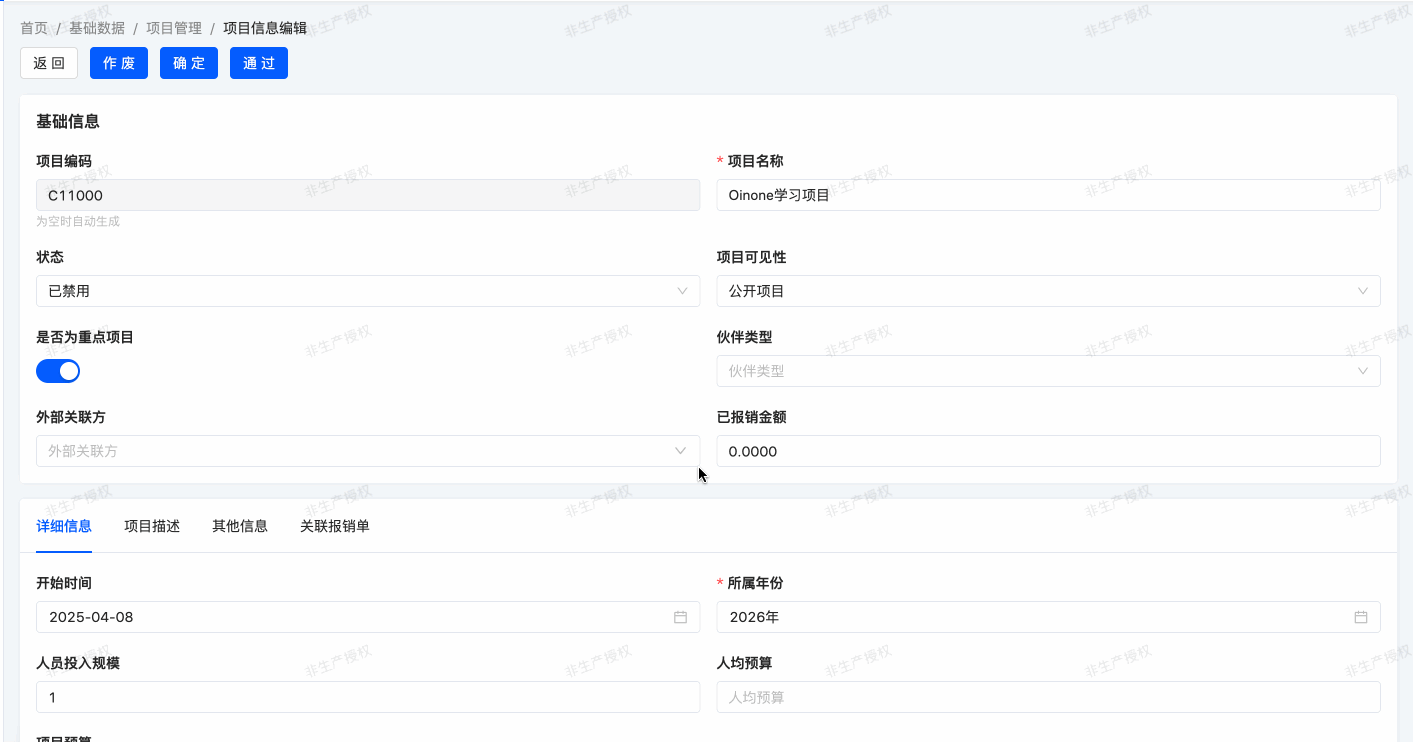Focus the 人均预算 input field
The height and width of the screenshot is (742, 1413).
point(1047,697)
